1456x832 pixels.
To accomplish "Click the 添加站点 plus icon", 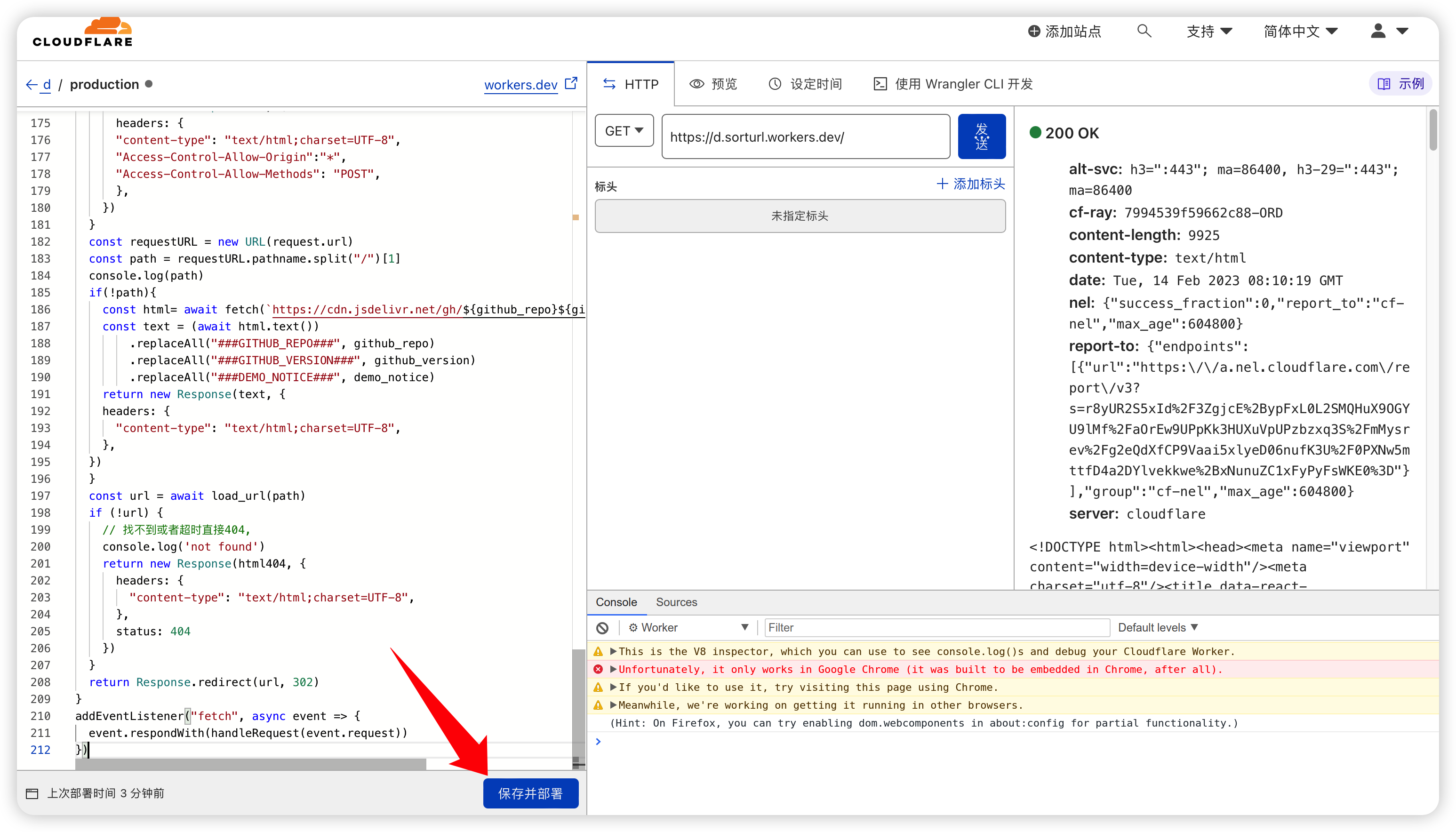I will [x=1034, y=32].
